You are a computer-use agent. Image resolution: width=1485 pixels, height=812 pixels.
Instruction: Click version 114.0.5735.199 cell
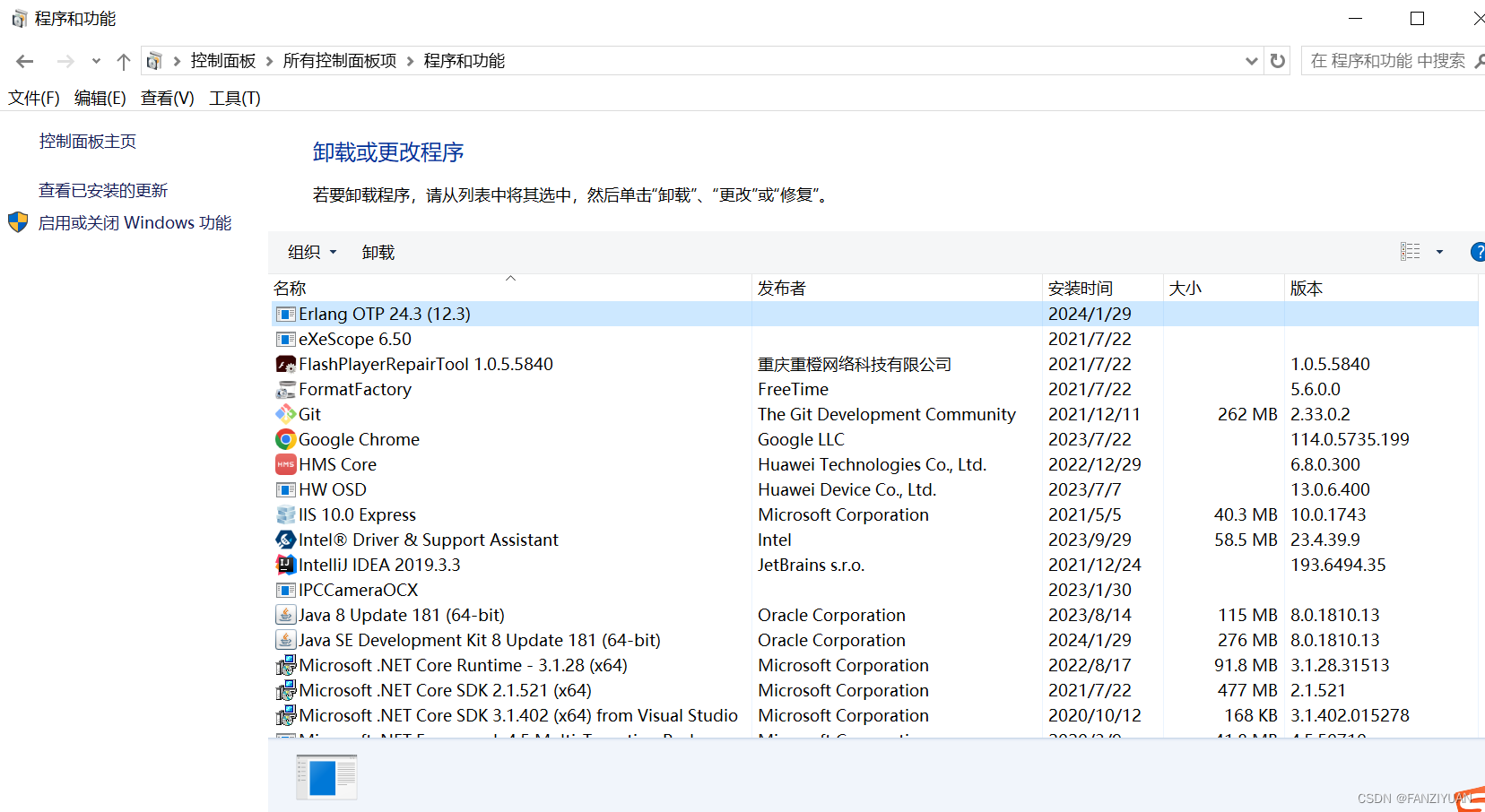pyautogui.click(x=1350, y=439)
